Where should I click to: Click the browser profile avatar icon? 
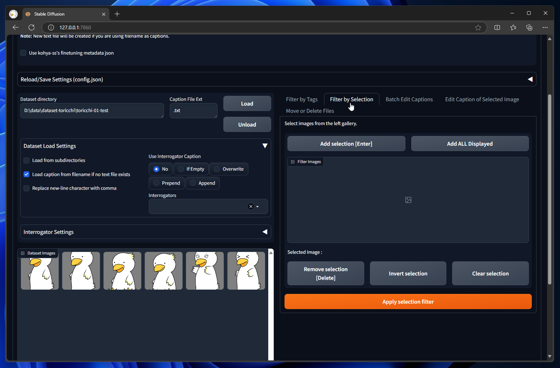14,14
